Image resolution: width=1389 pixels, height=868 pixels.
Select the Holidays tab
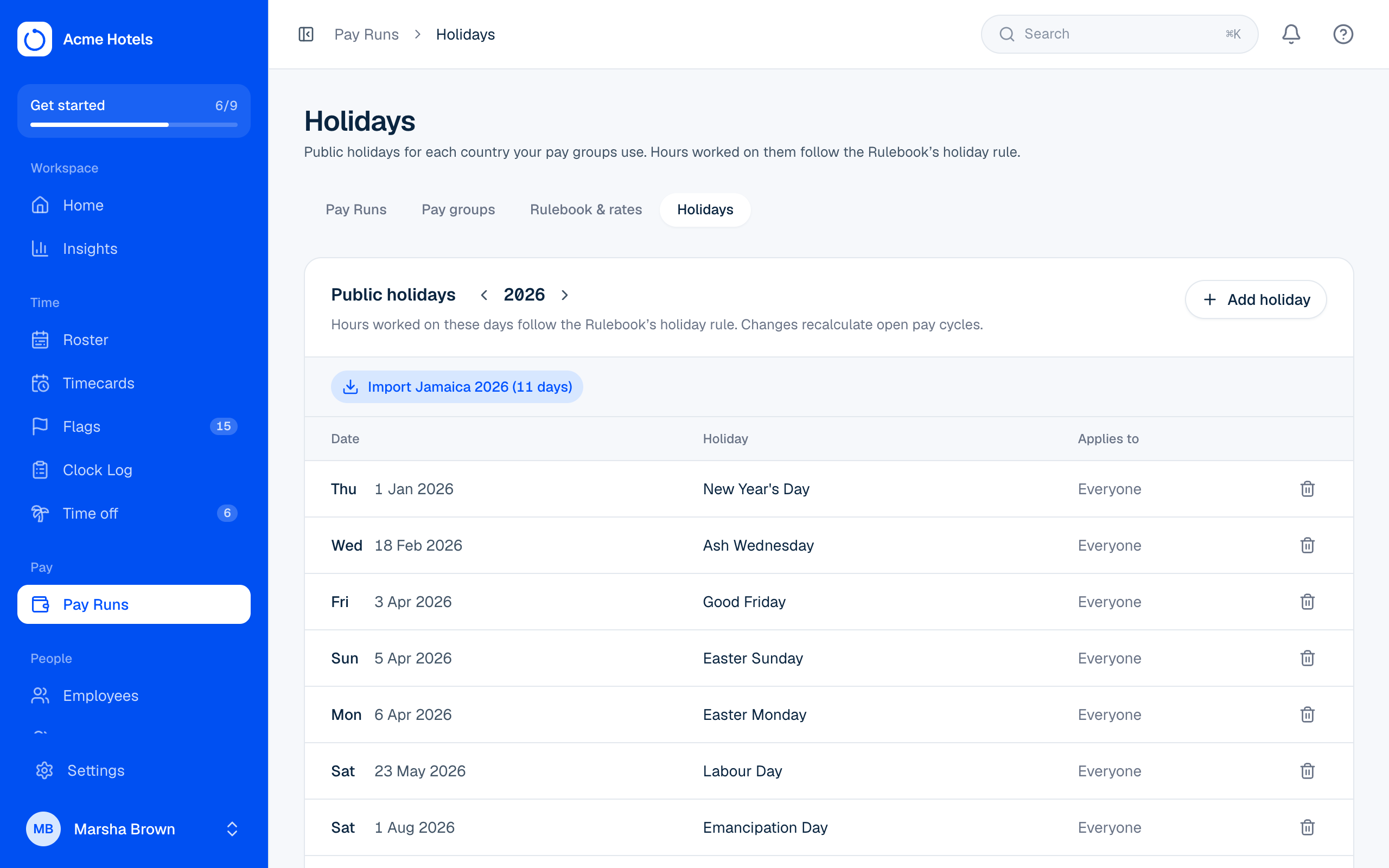705,209
